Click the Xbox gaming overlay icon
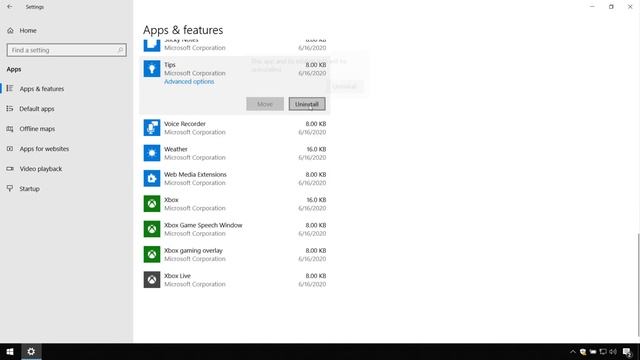 pyautogui.click(x=152, y=254)
